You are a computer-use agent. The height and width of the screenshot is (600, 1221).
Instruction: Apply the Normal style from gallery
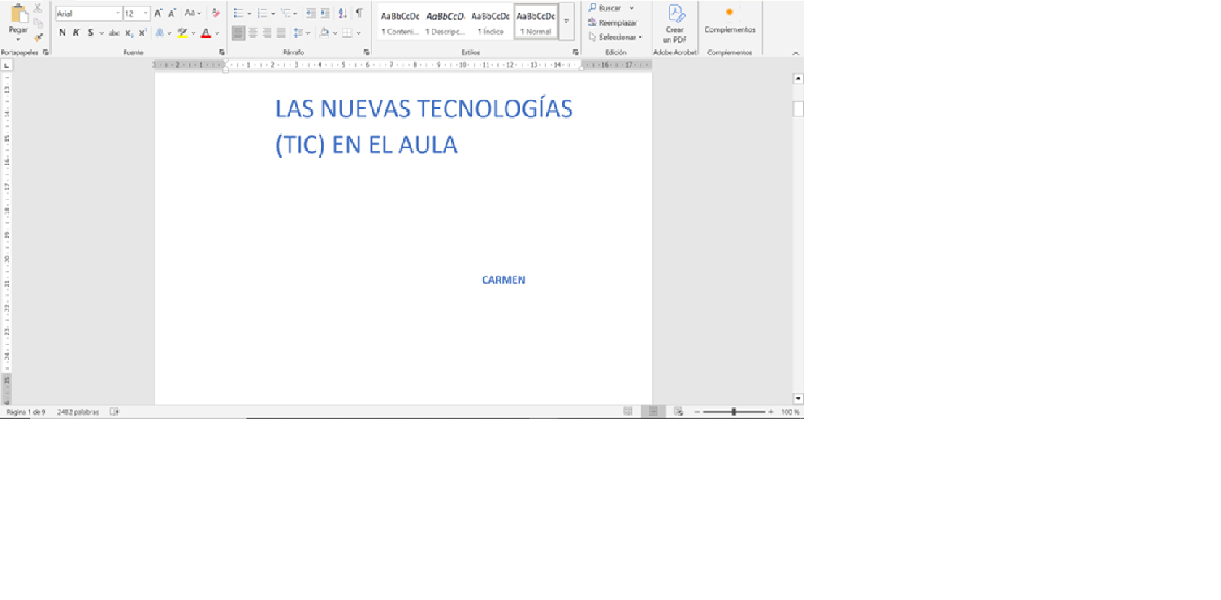pyautogui.click(x=536, y=21)
